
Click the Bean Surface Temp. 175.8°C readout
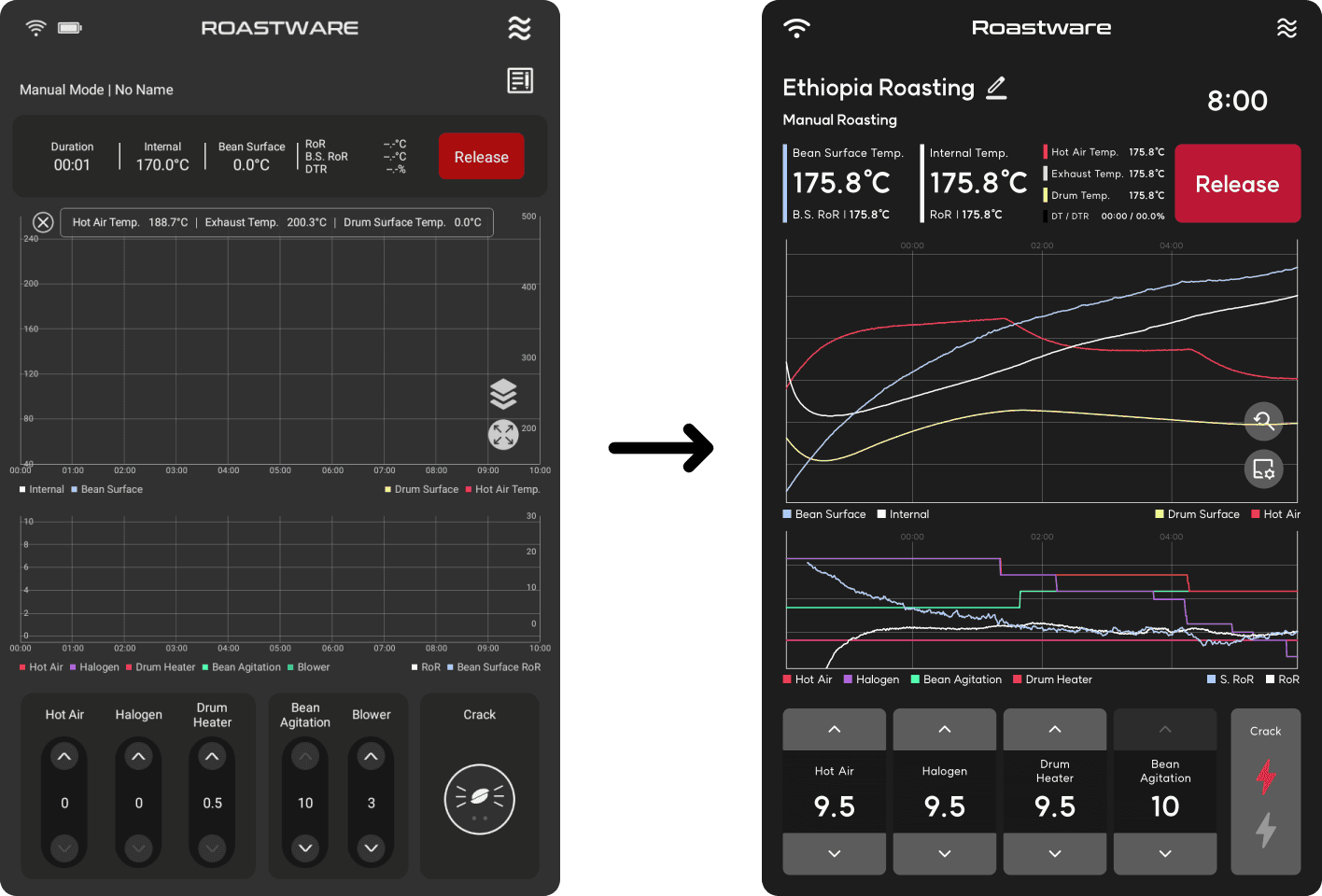(x=847, y=183)
